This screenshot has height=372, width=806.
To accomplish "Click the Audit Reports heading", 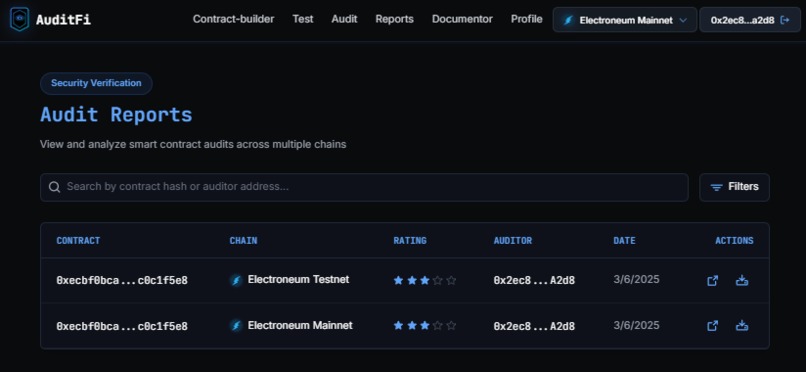I will pyautogui.click(x=116, y=115).
